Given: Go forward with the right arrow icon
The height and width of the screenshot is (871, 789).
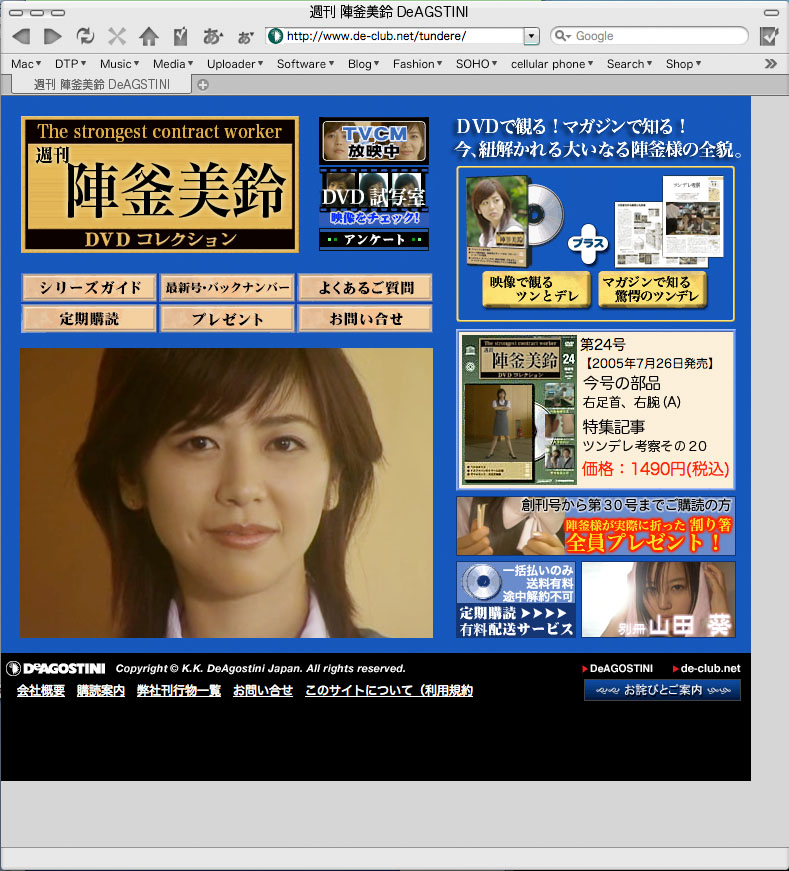Looking at the screenshot, I should (52, 37).
